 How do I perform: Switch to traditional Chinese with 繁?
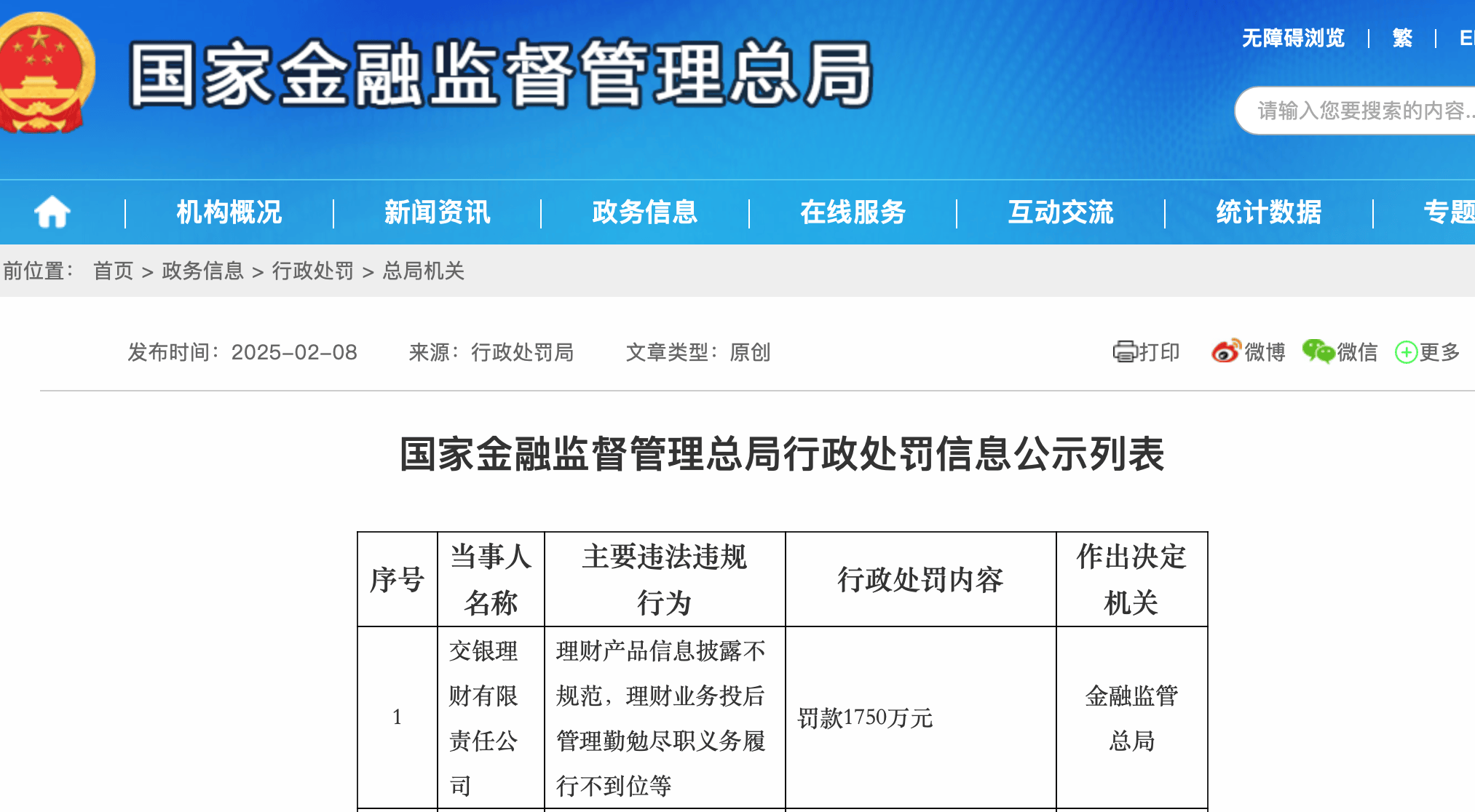point(1402,38)
